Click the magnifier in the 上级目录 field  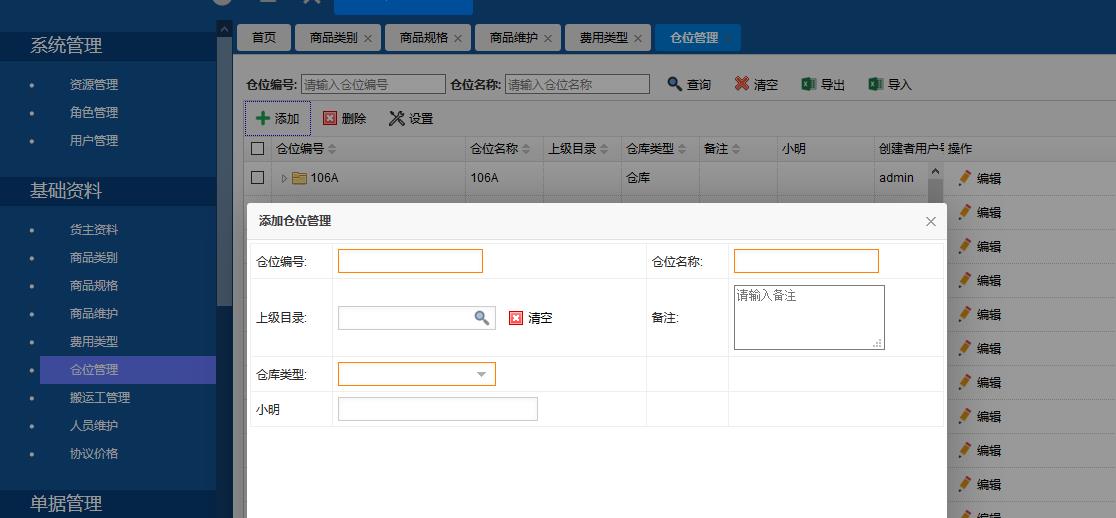point(481,318)
